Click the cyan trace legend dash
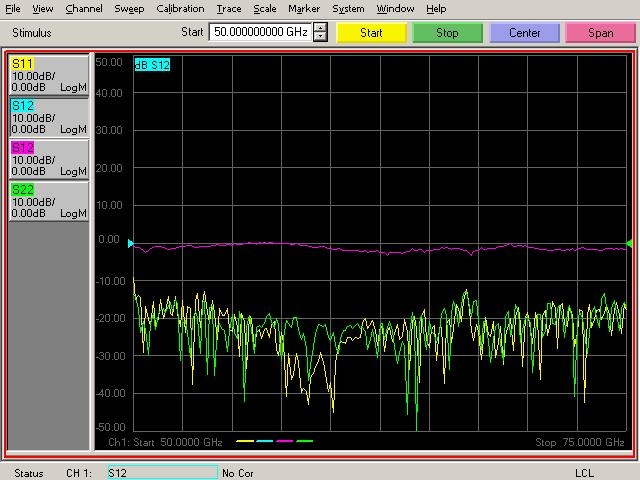The height and width of the screenshot is (480, 640). (x=265, y=441)
